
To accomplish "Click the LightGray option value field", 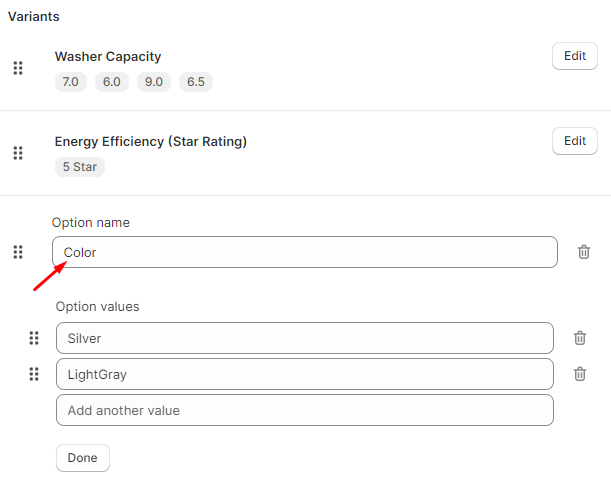I will pos(305,374).
